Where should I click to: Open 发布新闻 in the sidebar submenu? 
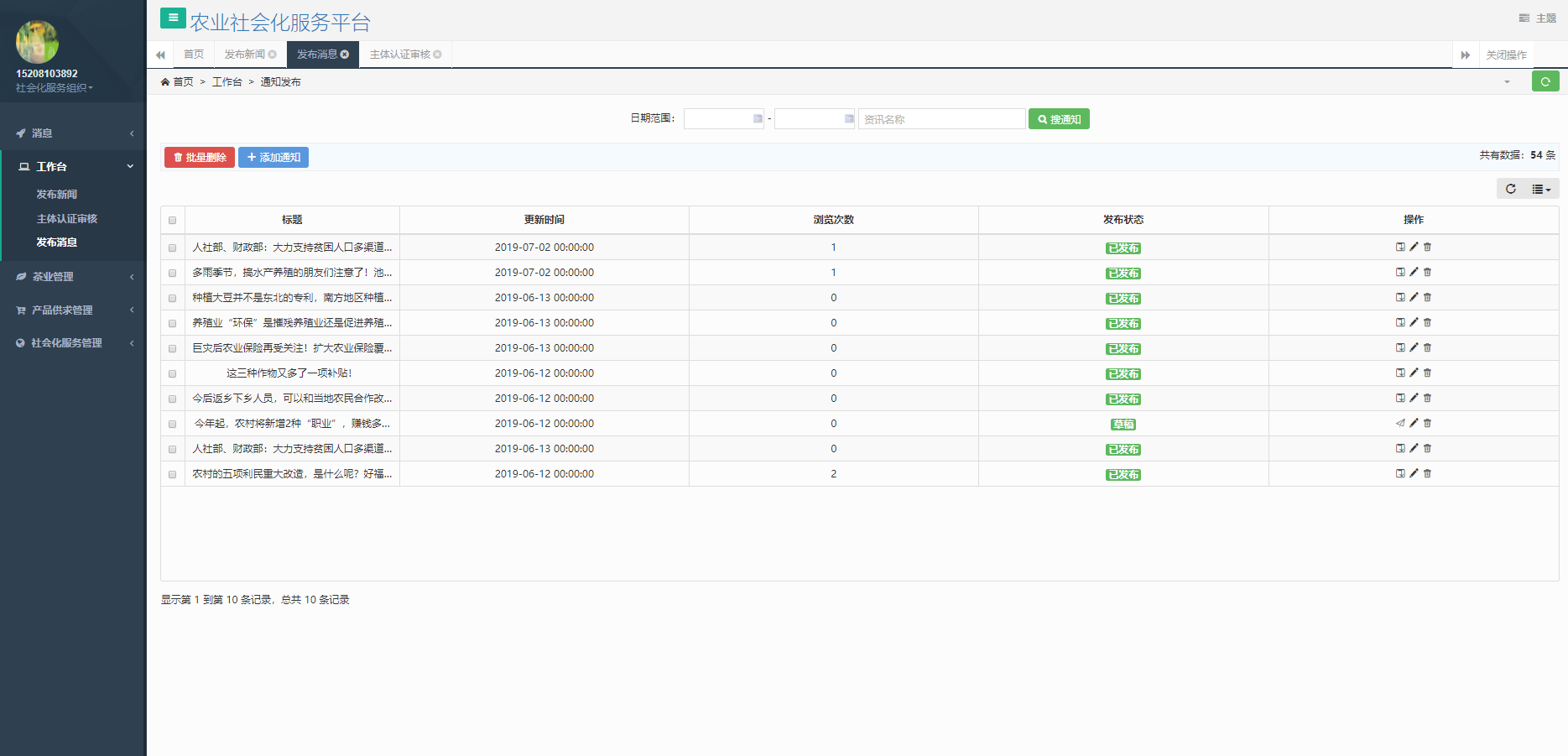coord(57,194)
